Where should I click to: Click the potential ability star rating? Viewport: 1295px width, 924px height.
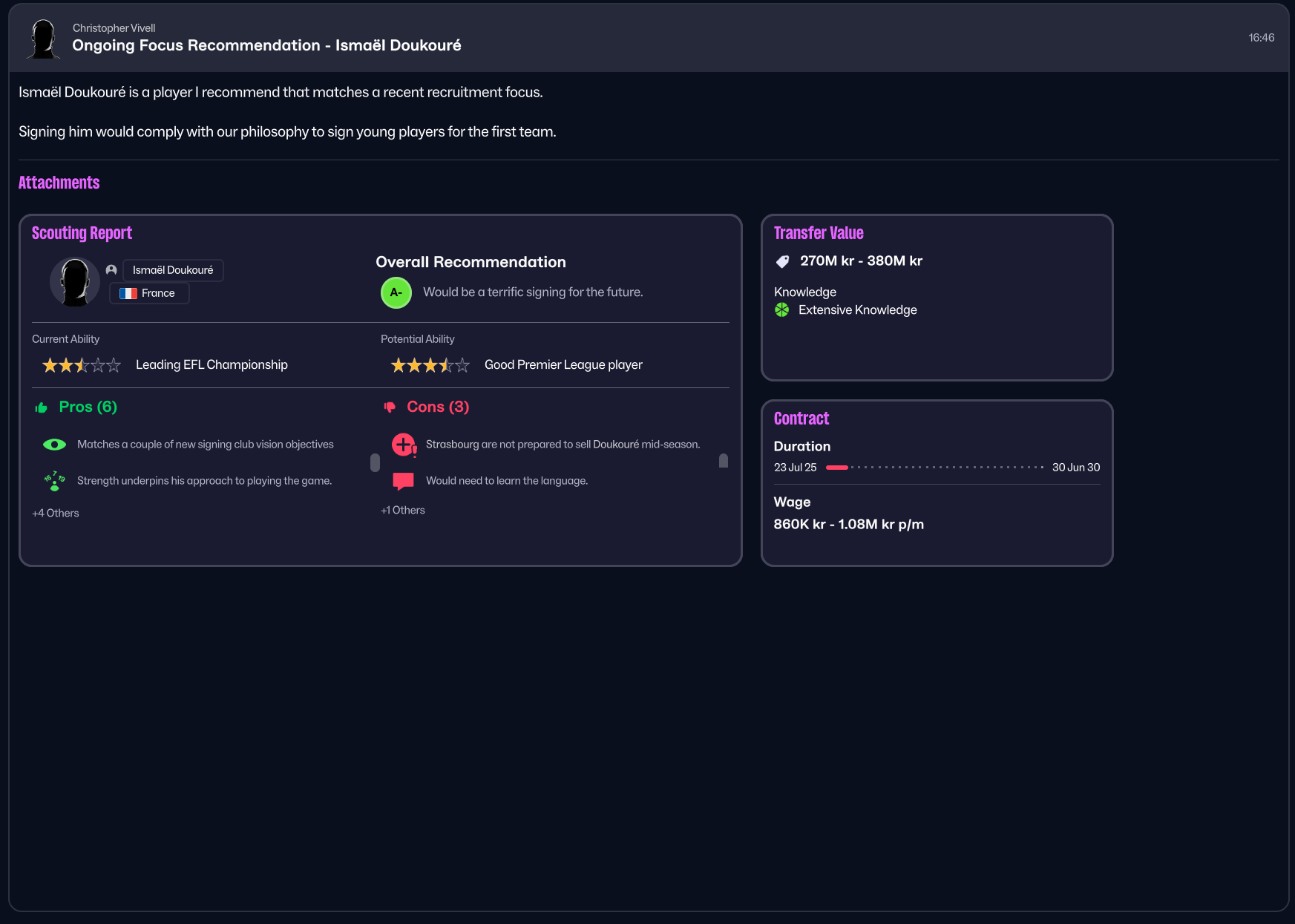[x=430, y=365]
